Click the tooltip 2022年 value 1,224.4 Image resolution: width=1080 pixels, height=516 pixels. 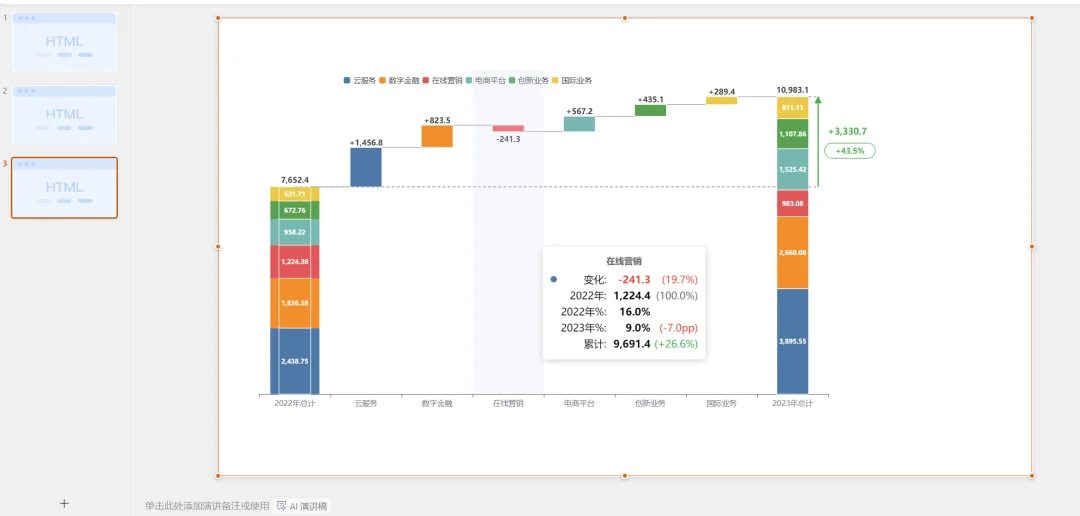pos(632,296)
